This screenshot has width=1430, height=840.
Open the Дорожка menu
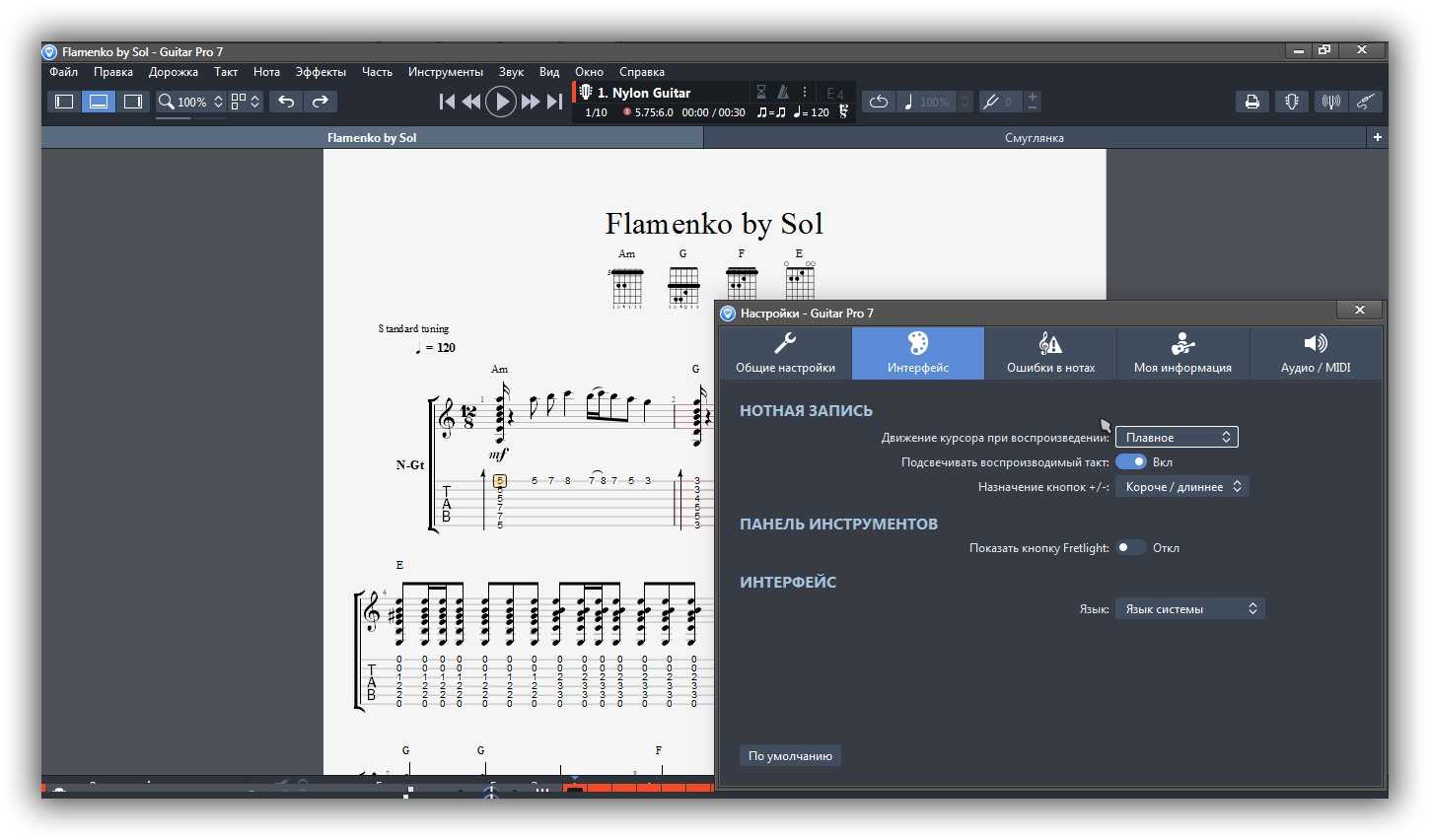174,72
